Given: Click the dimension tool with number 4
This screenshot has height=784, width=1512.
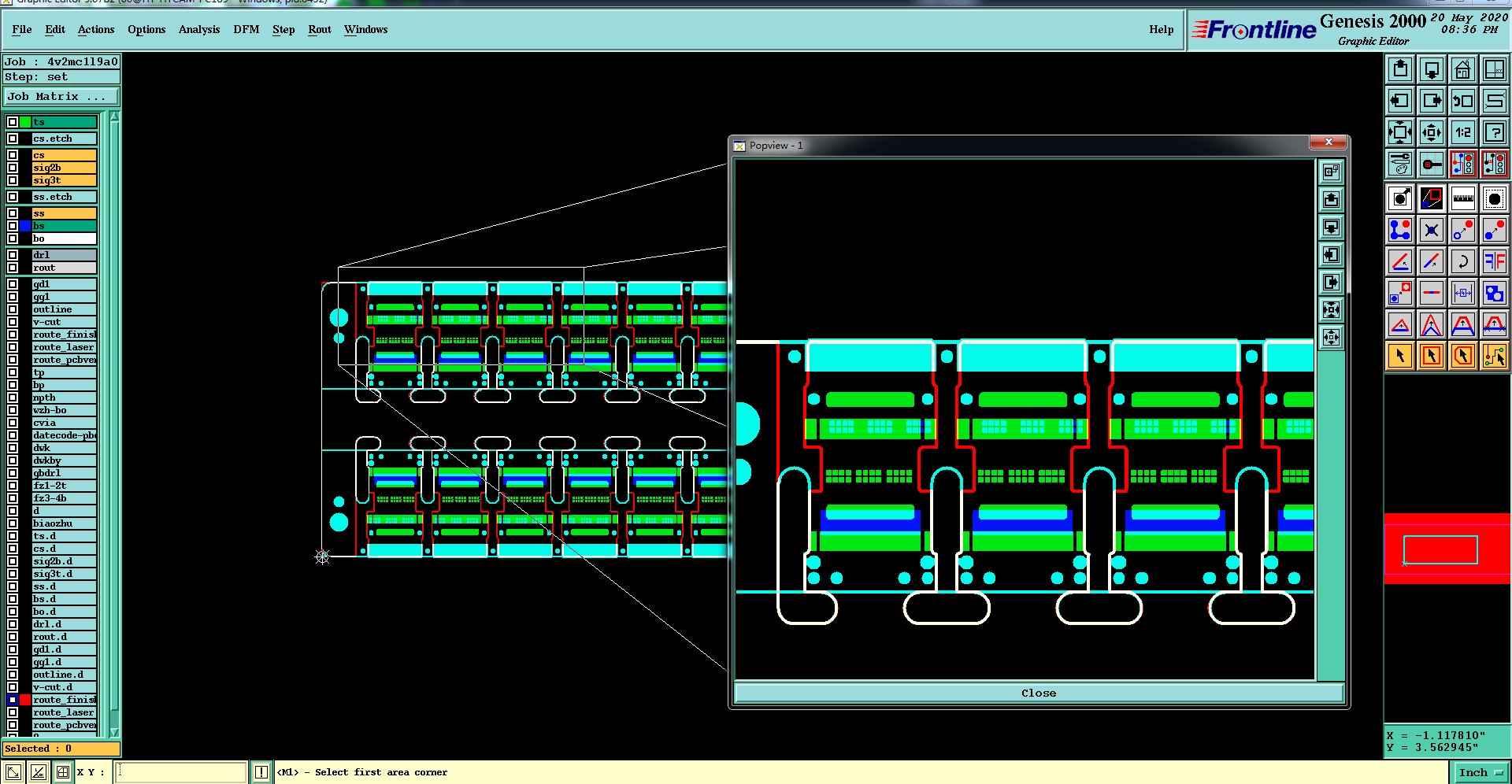Looking at the screenshot, I should pyautogui.click(x=1463, y=293).
